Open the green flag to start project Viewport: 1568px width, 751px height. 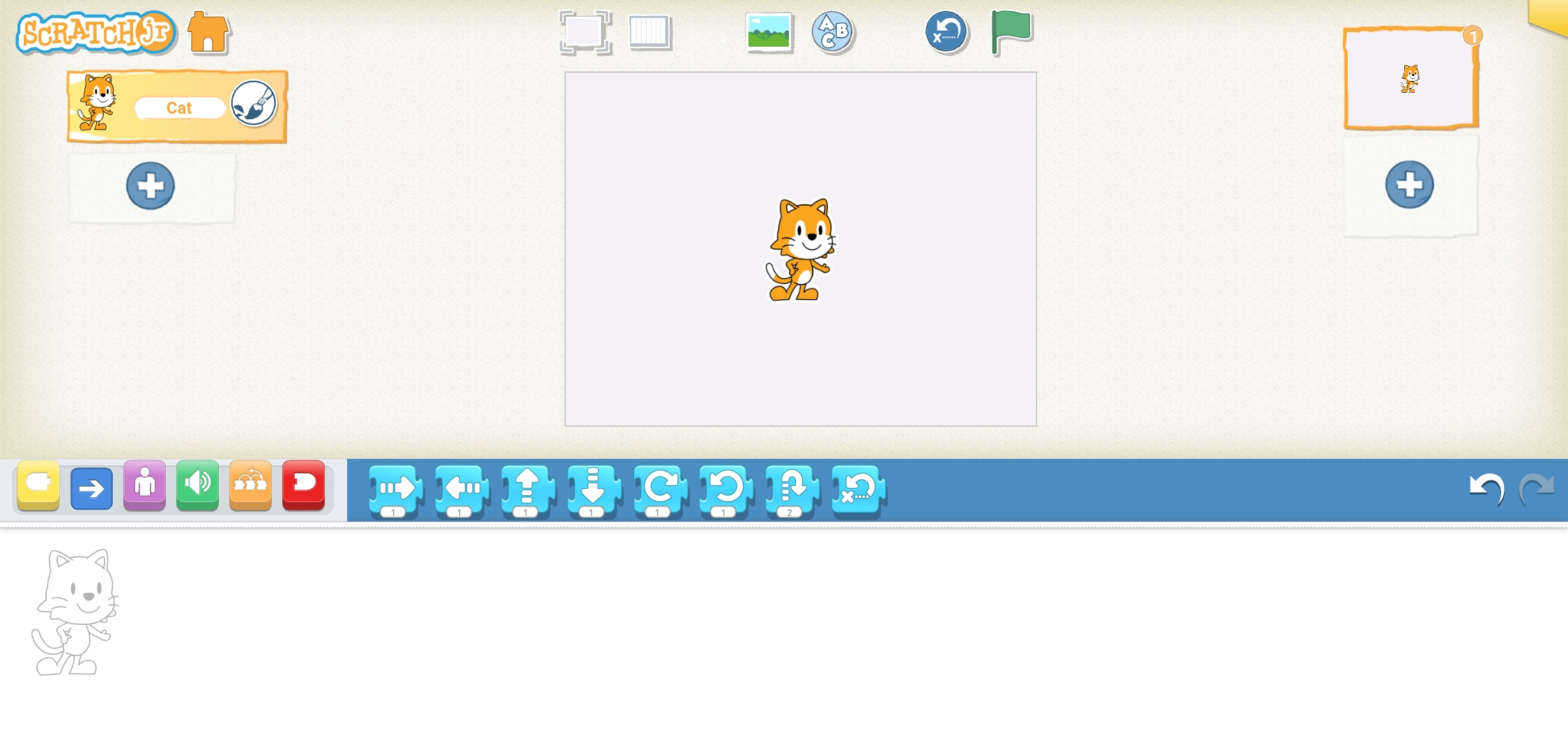click(x=1012, y=31)
